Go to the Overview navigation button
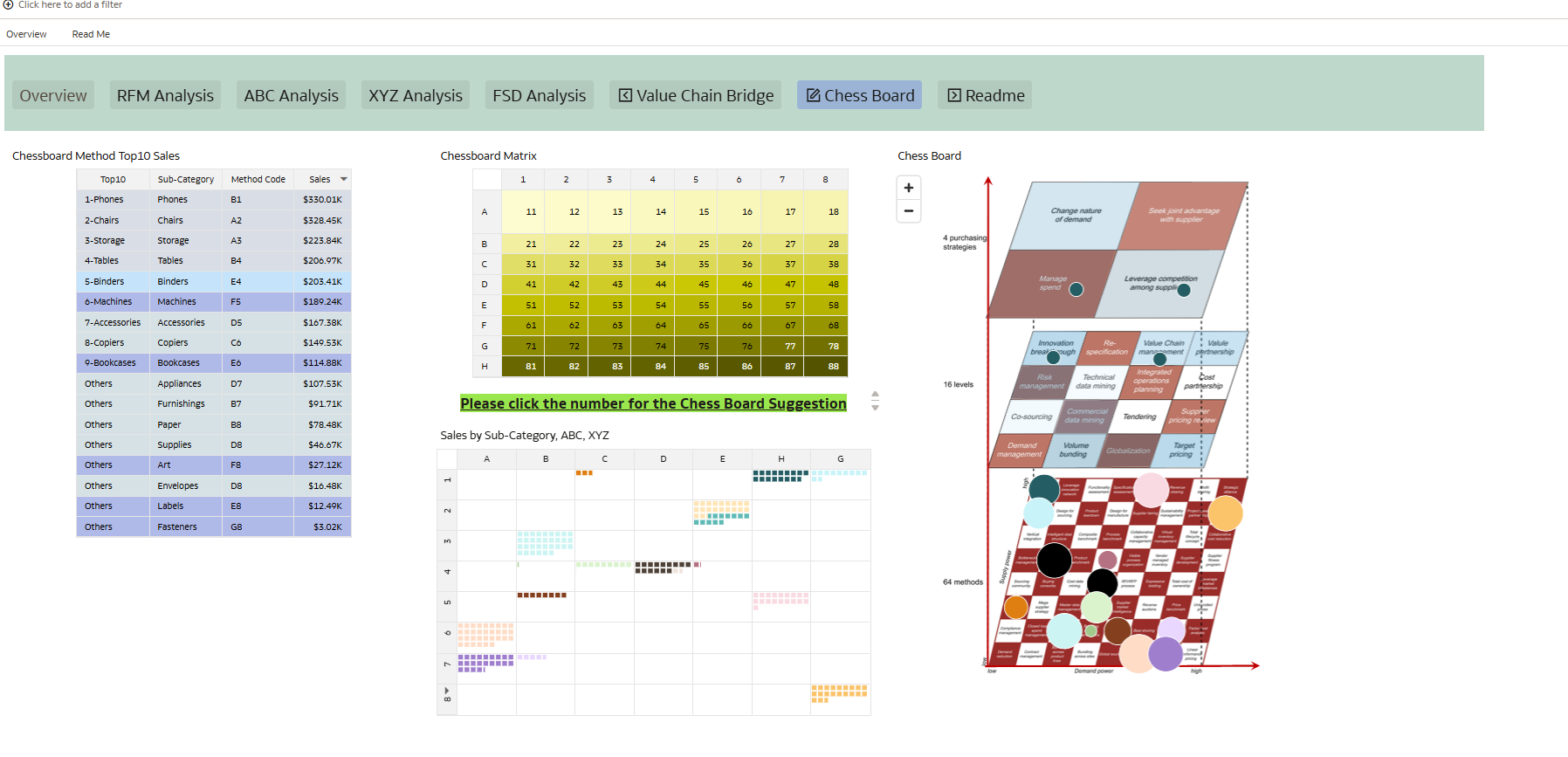This screenshot has width=1568, height=757. point(53,95)
